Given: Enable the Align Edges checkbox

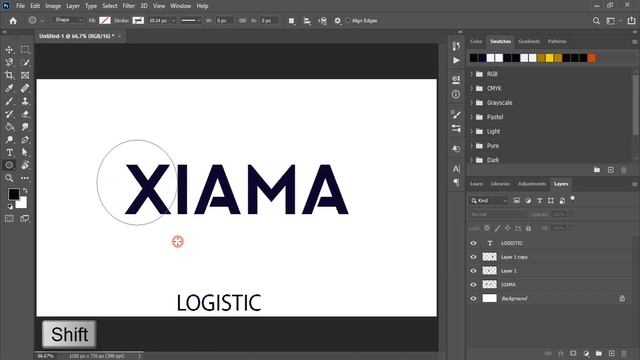Looking at the screenshot, I should click(x=348, y=20).
